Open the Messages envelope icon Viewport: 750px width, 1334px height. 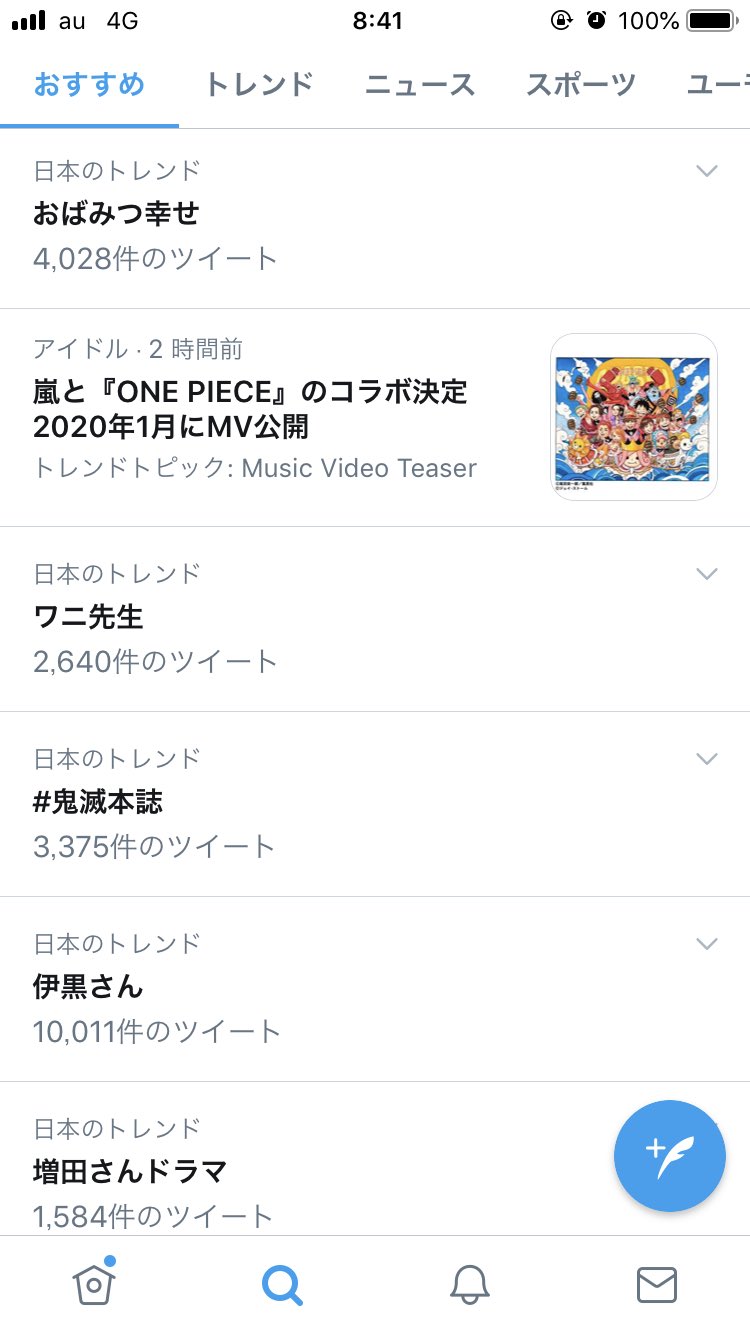tap(657, 1284)
